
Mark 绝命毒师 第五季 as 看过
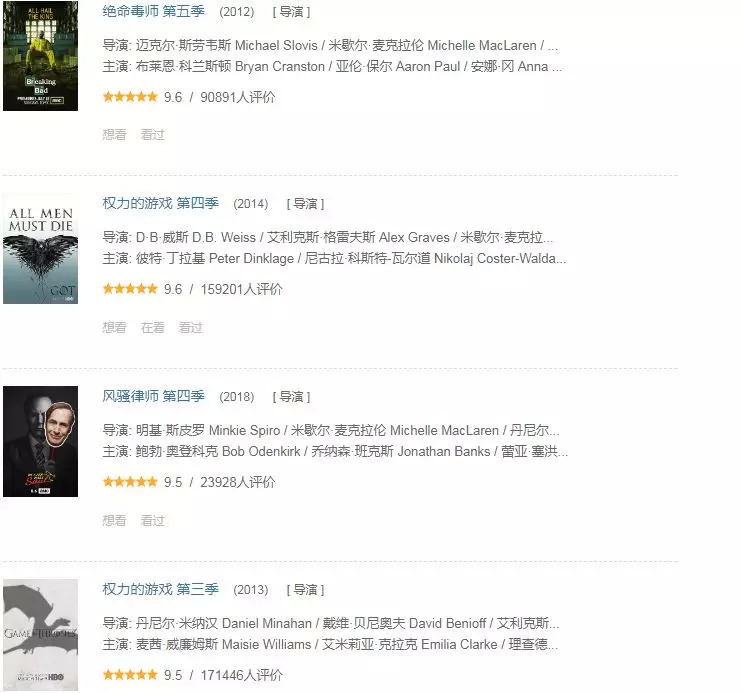tap(153, 135)
